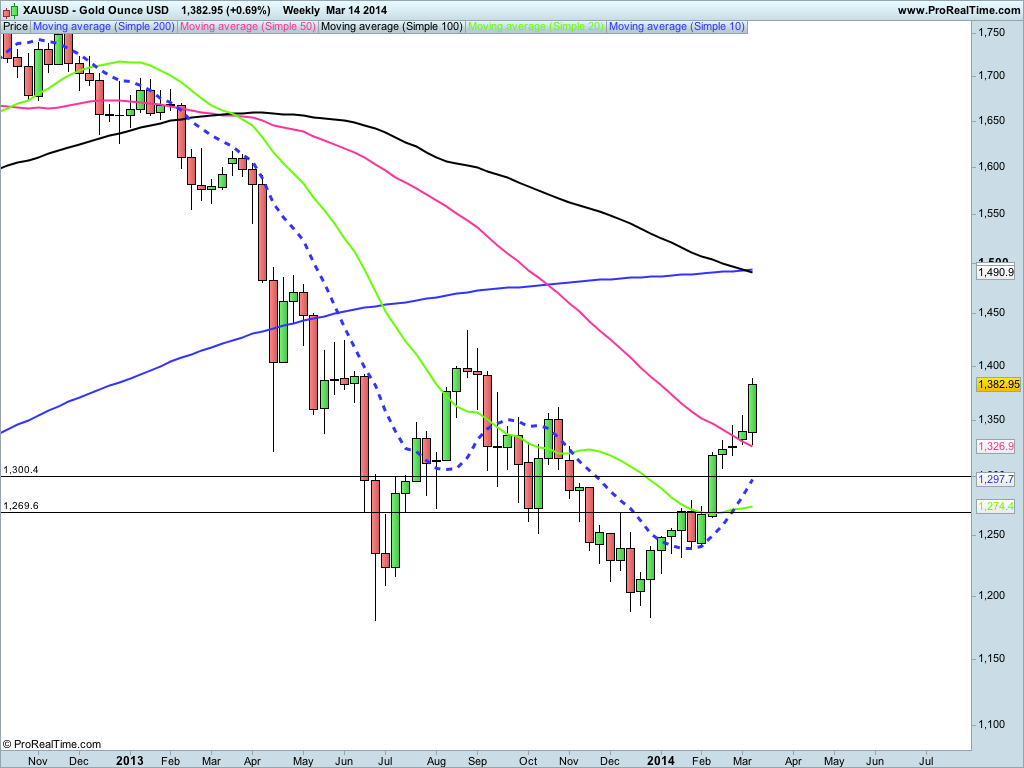The width and height of the screenshot is (1024, 768).
Task: Click the © ProRealTime.com watermark
Action: [52, 744]
